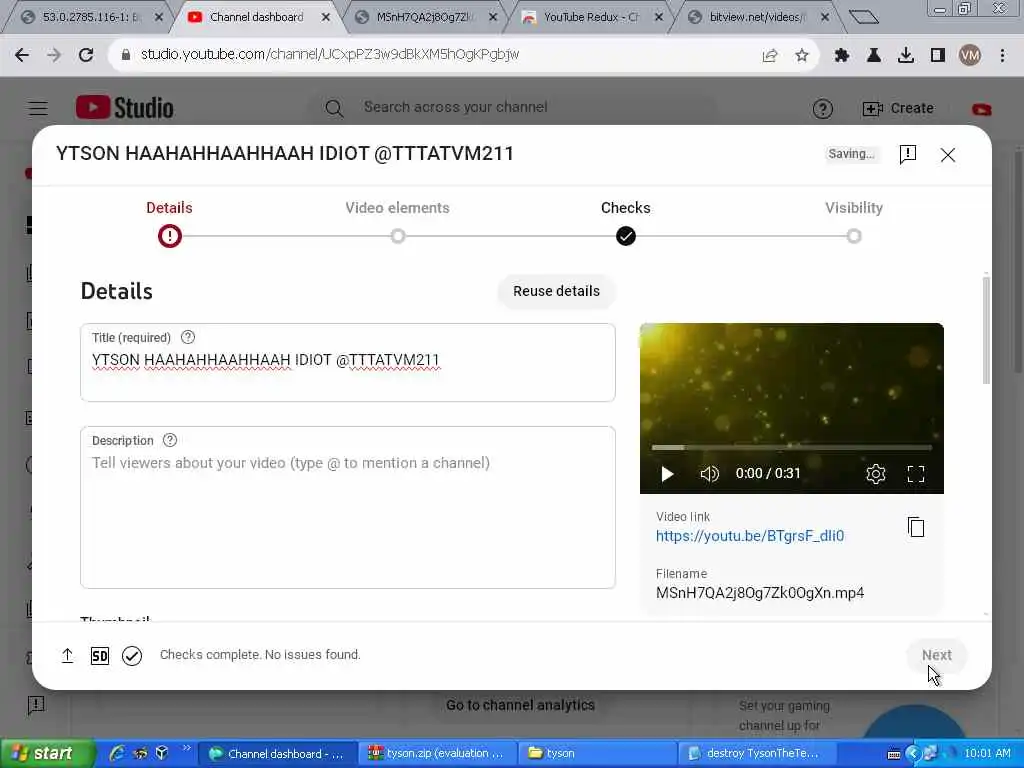Click the browser address bar URL

tap(330, 55)
